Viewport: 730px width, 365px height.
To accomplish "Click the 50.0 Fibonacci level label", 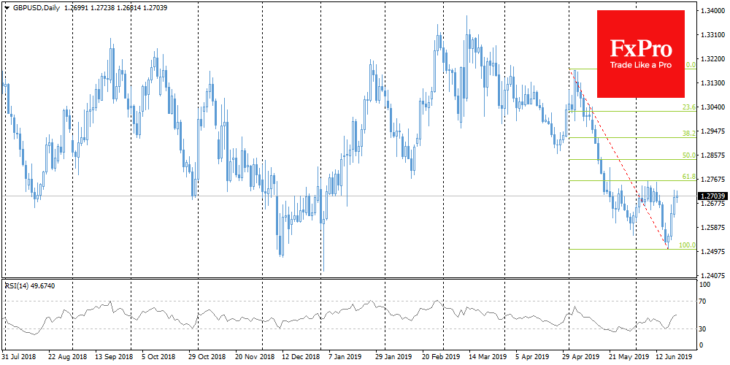I will click(689, 155).
